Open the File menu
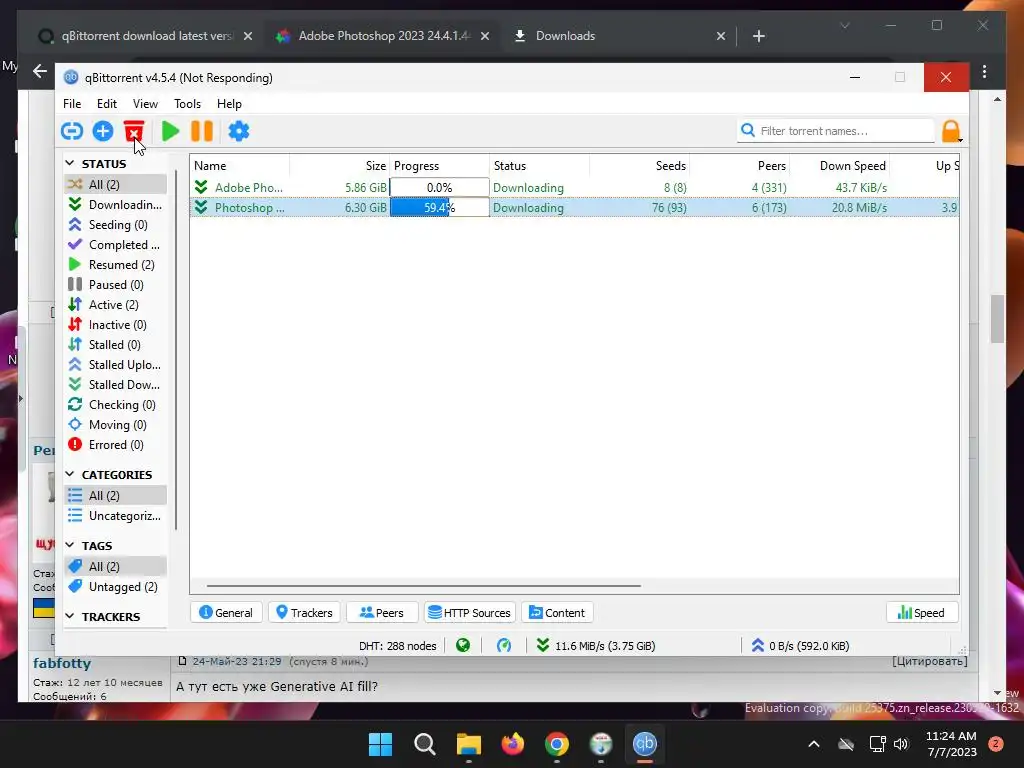1024x768 pixels. (72, 104)
